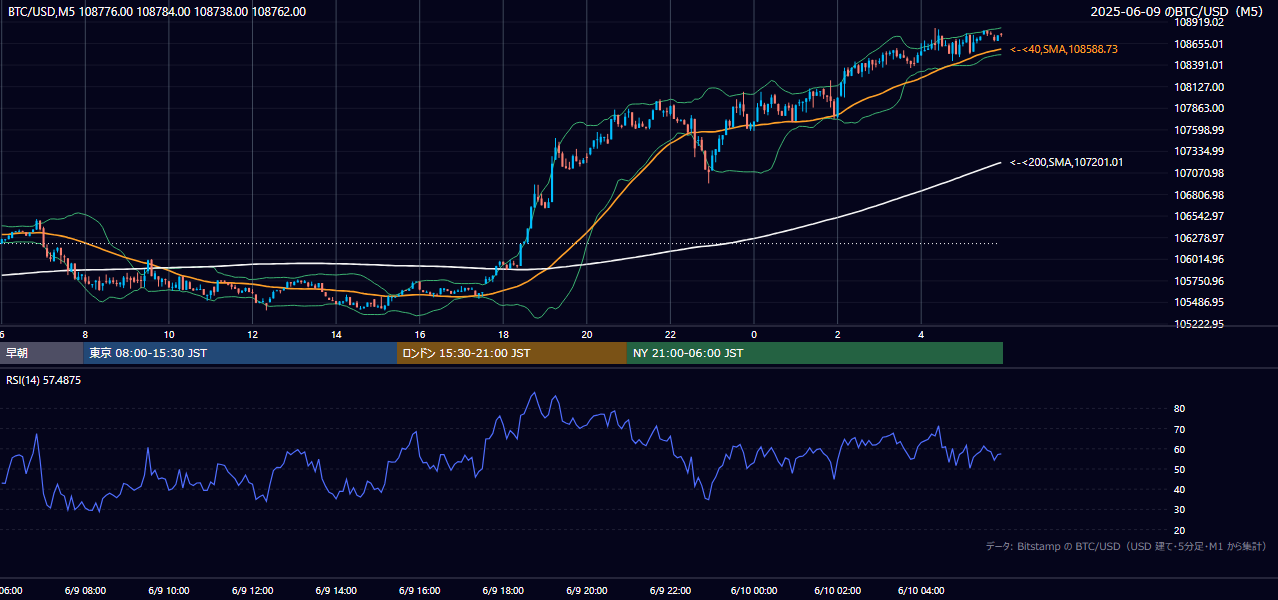Click price axis value 108919.02
The image size is (1278, 600).
[x=1199, y=22]
